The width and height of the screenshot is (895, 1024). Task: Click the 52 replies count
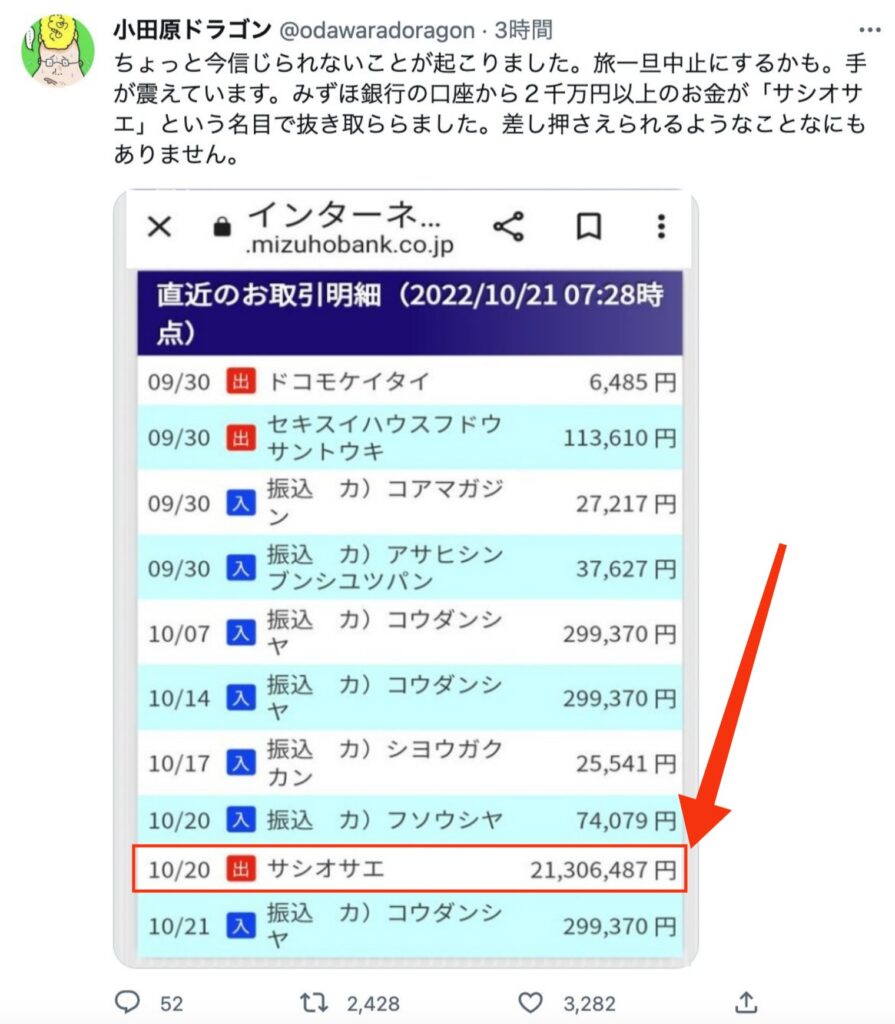(171, 1003)
